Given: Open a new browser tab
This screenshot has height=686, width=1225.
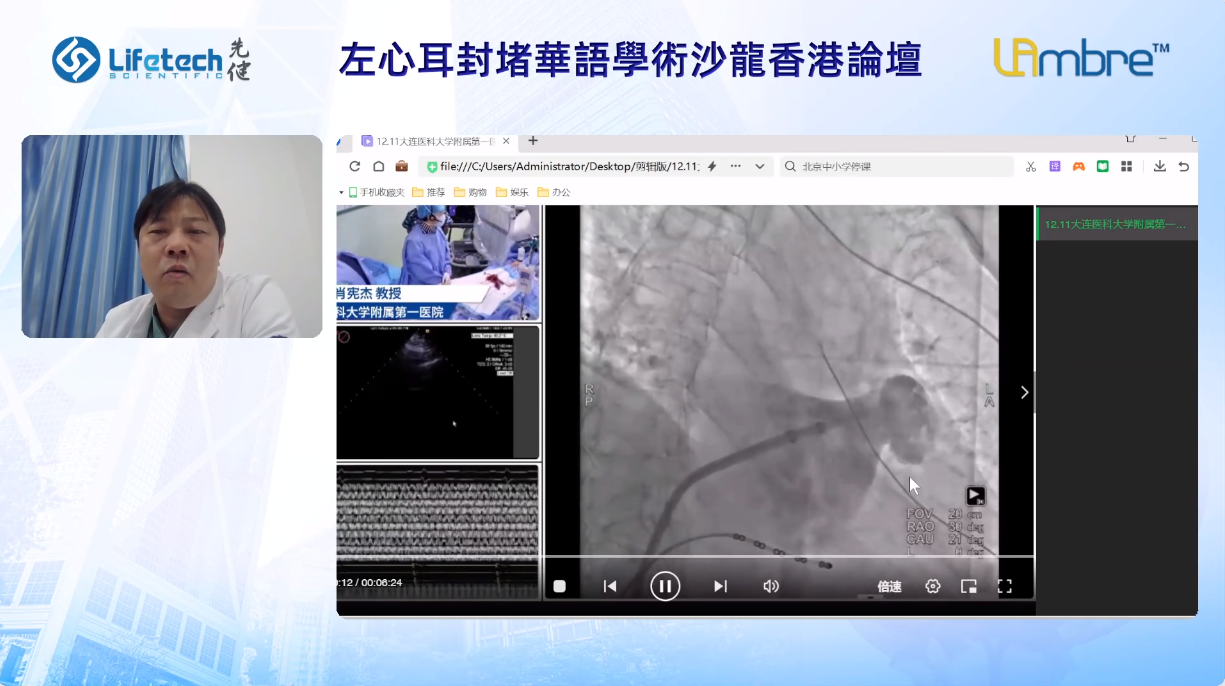Looking at the screenshot, I should pos(533,141).
